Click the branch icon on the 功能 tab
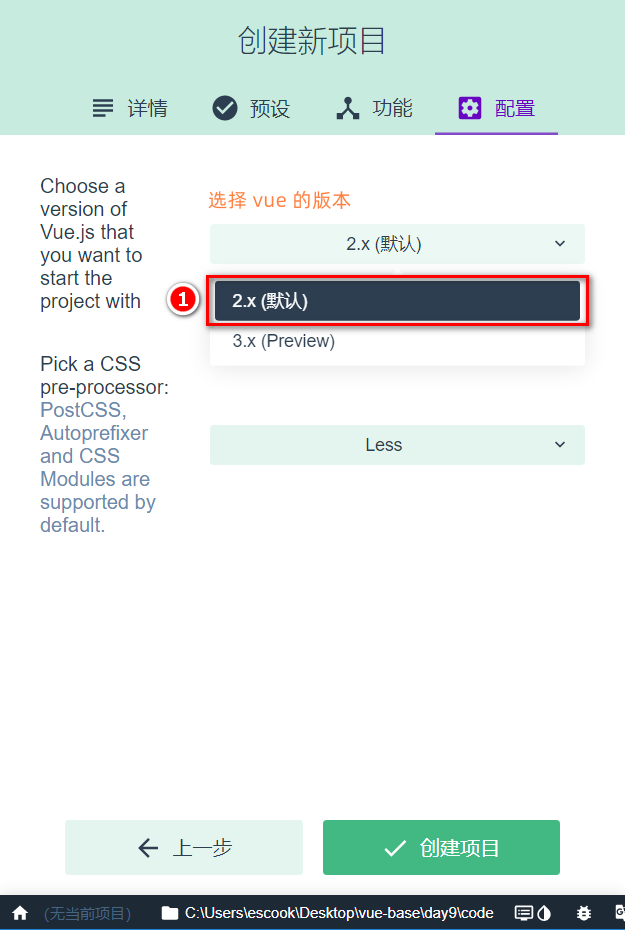The height and width of the screenshot is (930, 625). tap(347, 107)
